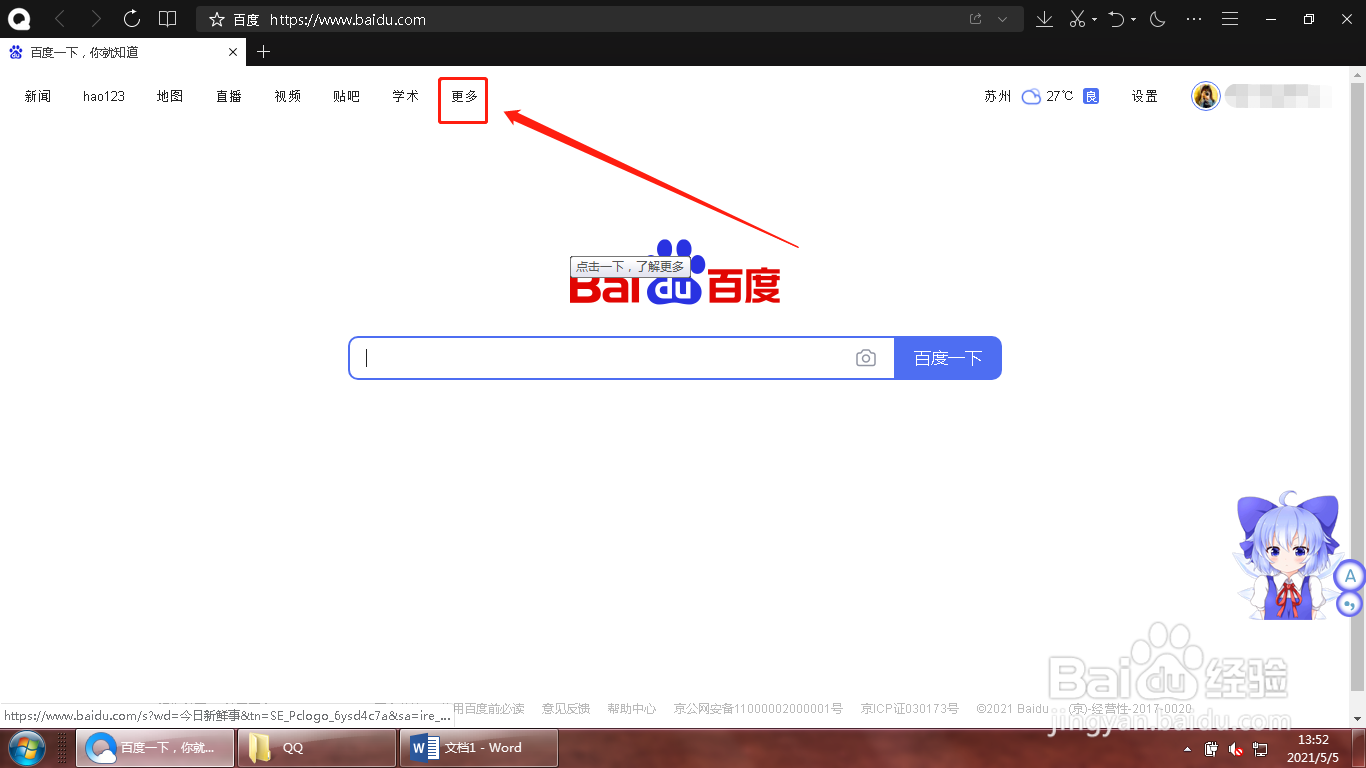1366x768 pixels.
Task: Click the user avatar picture
Action: [1206, 96]
